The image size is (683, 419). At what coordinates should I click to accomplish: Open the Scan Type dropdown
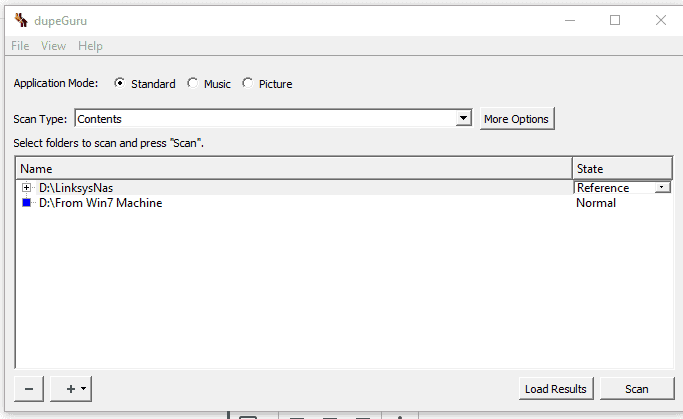pyautogui.click(x=463, y=118)
